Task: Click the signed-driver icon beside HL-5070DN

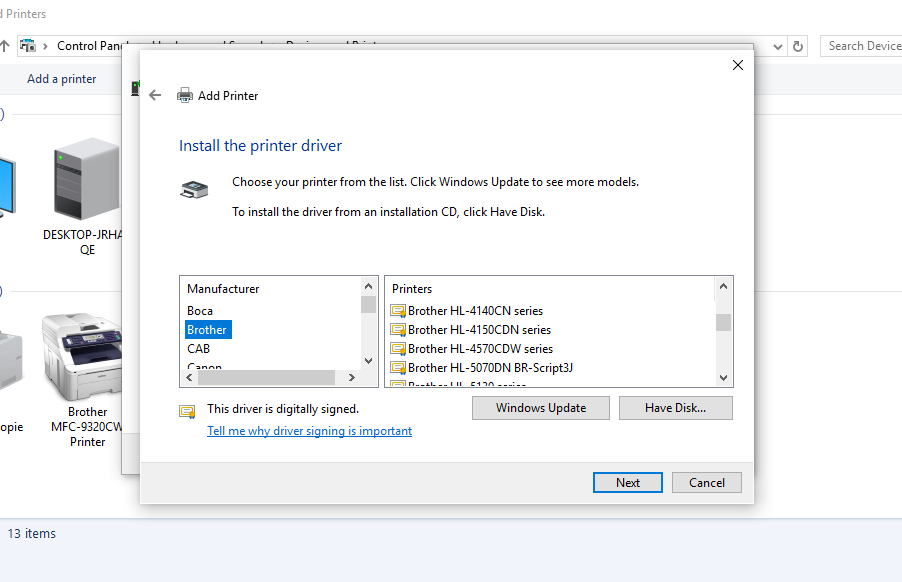Action: pos(398,368)
